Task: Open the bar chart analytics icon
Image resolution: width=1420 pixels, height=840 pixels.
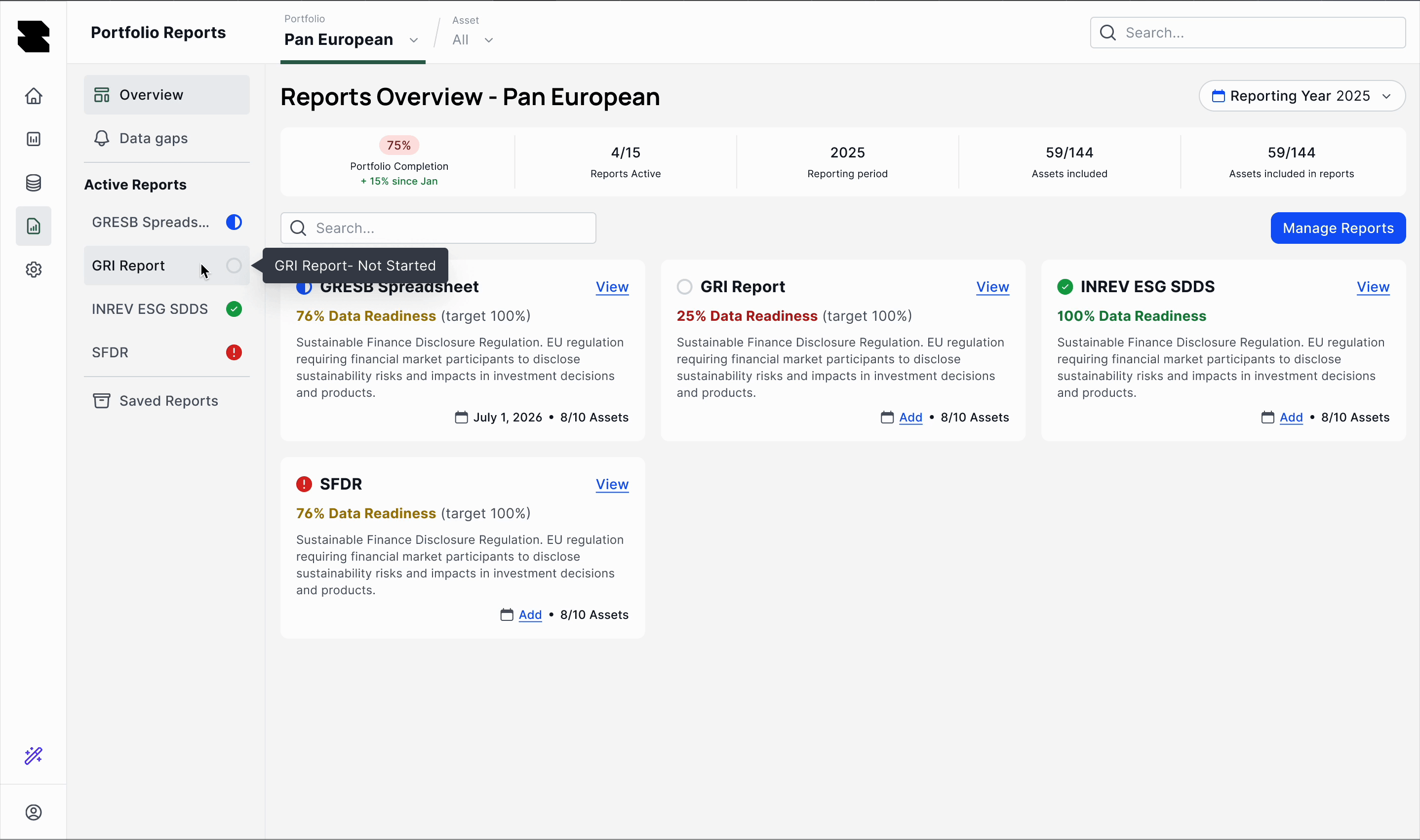Action: pos(34,139)
